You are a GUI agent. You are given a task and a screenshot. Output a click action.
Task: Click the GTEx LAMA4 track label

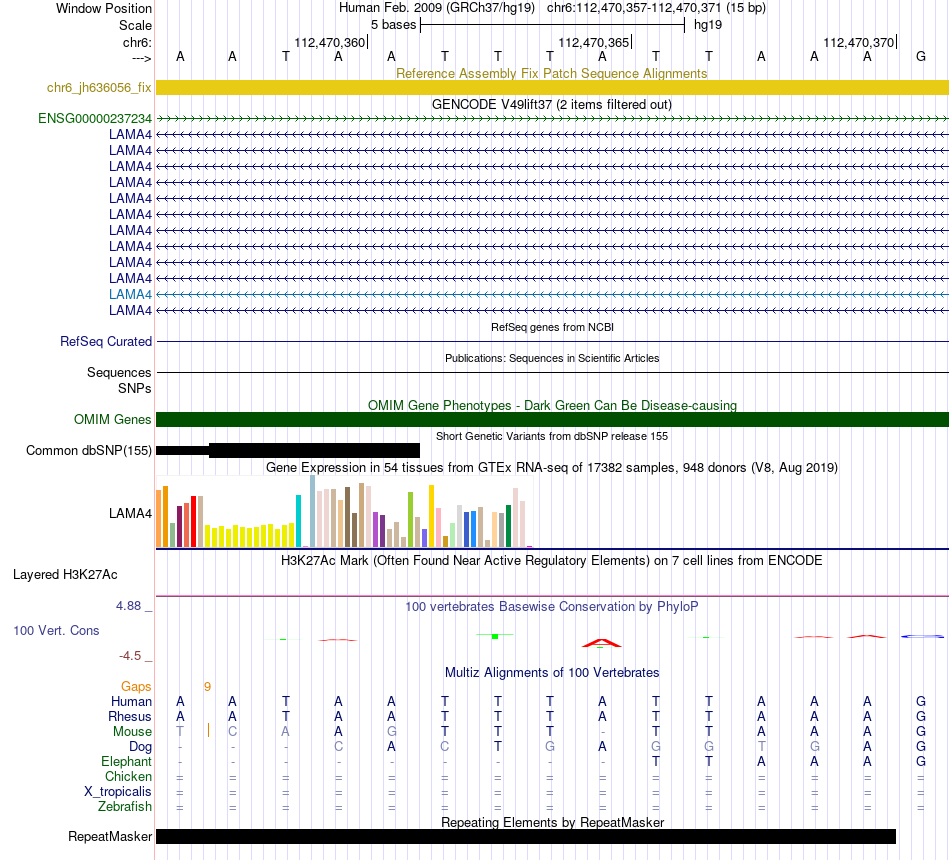[130, 513]
